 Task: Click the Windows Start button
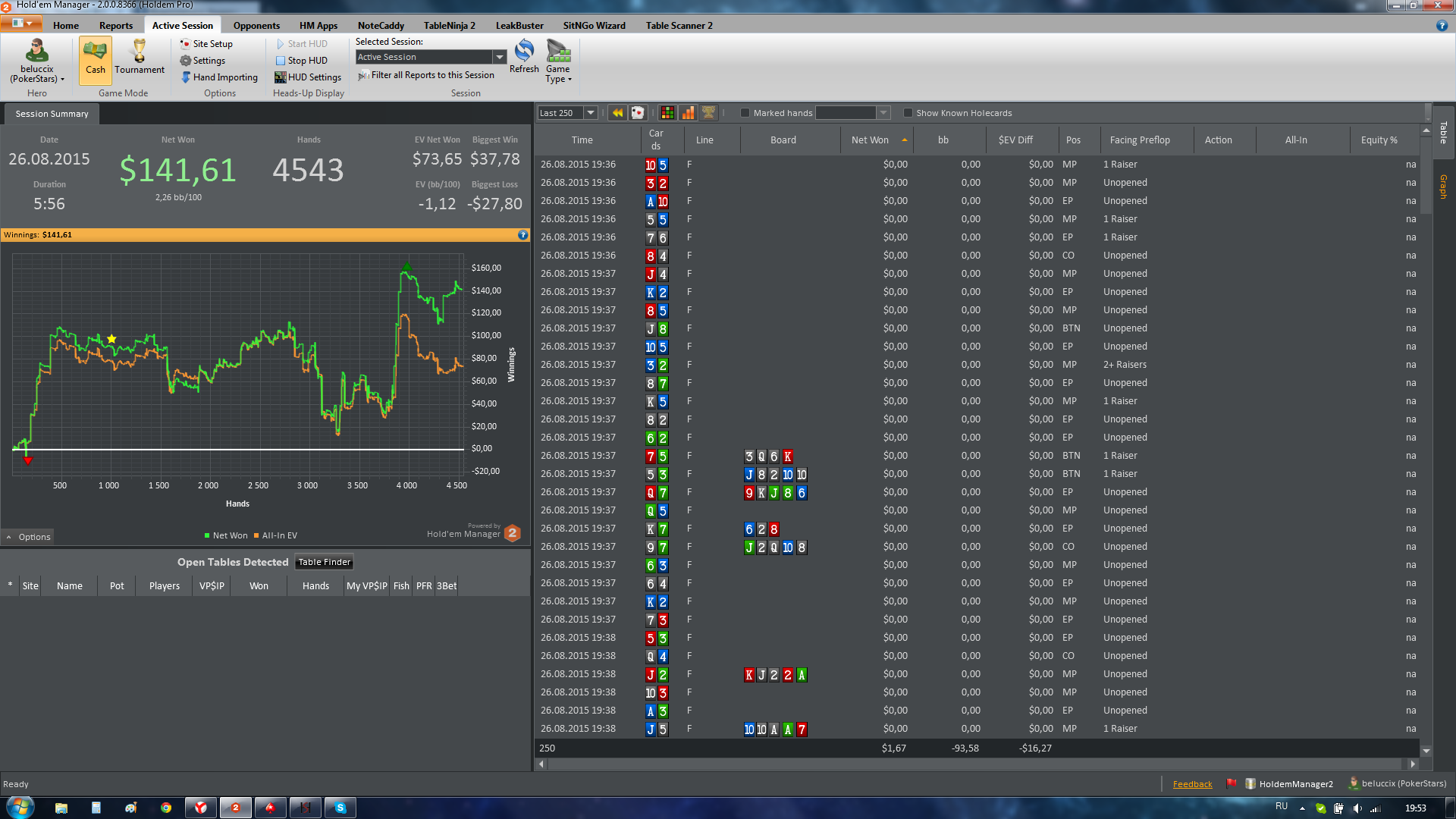click(x=20, y=807)
